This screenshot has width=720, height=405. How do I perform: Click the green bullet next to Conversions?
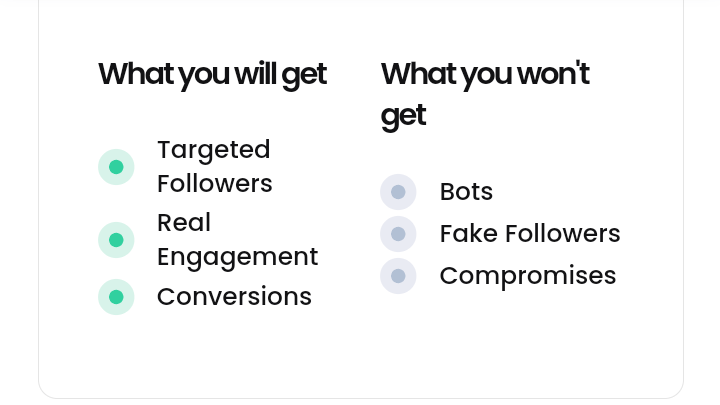[x=116, y=297]
